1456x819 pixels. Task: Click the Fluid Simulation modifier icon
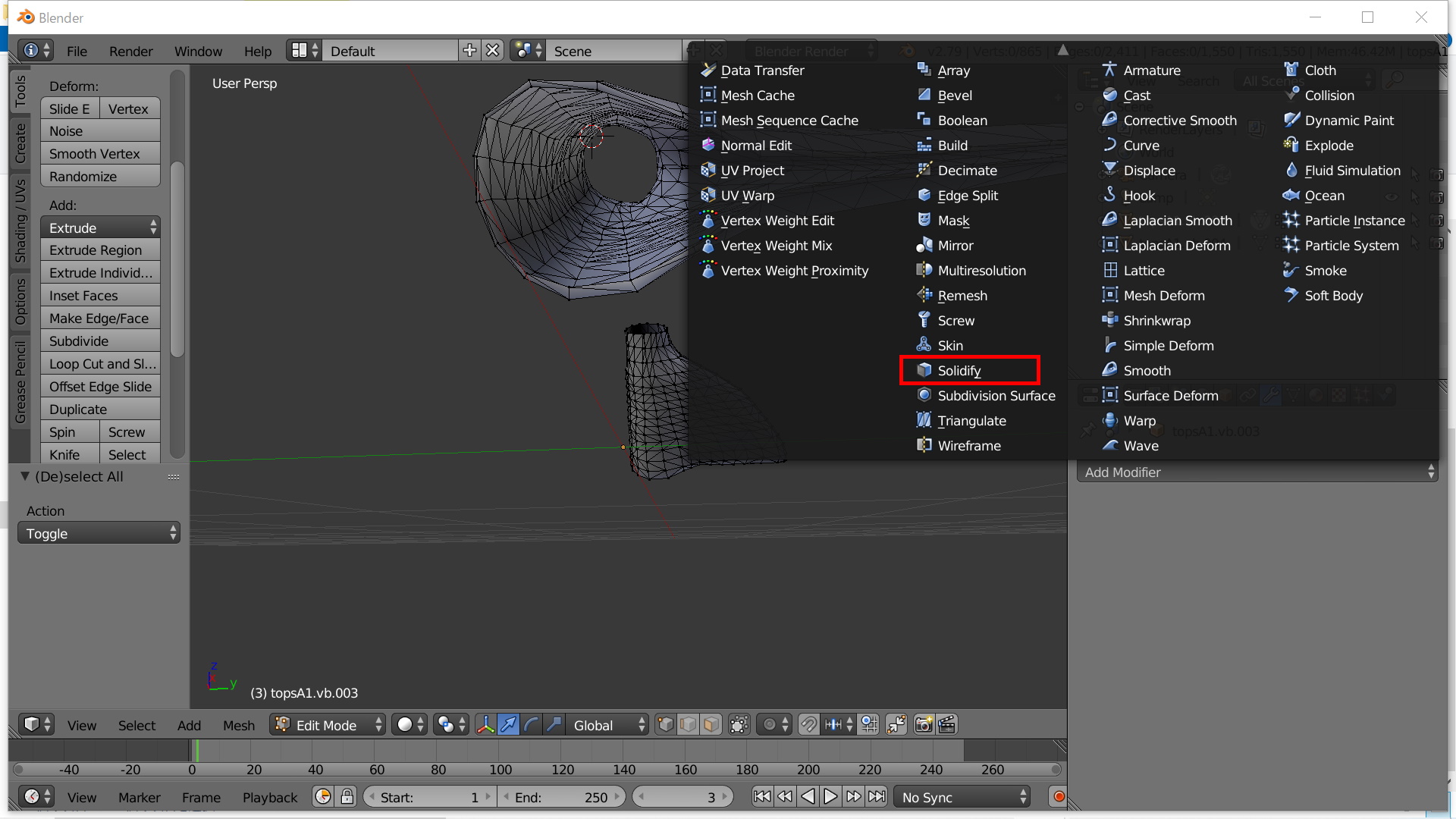1291,170
